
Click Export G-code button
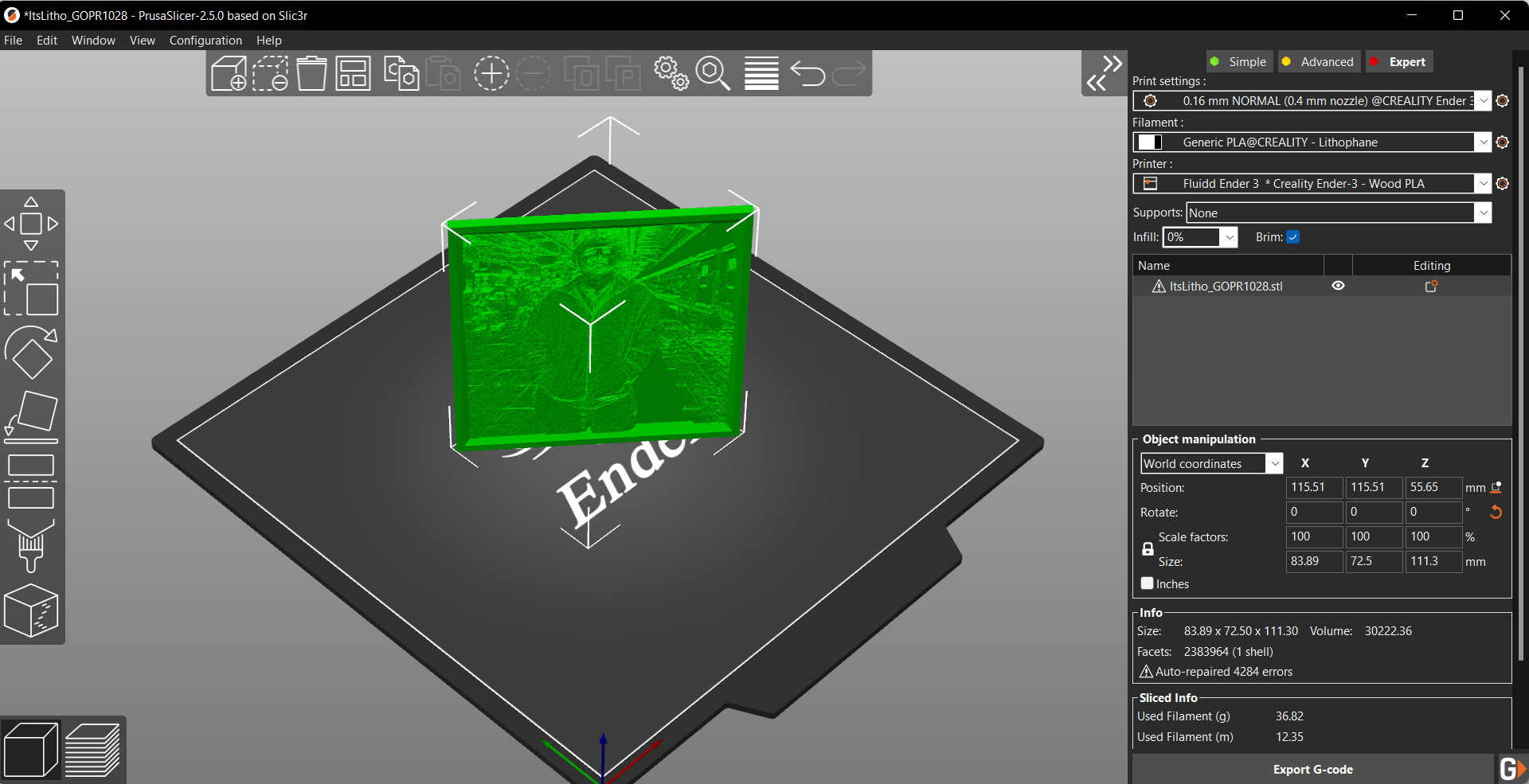(1312, 769)
